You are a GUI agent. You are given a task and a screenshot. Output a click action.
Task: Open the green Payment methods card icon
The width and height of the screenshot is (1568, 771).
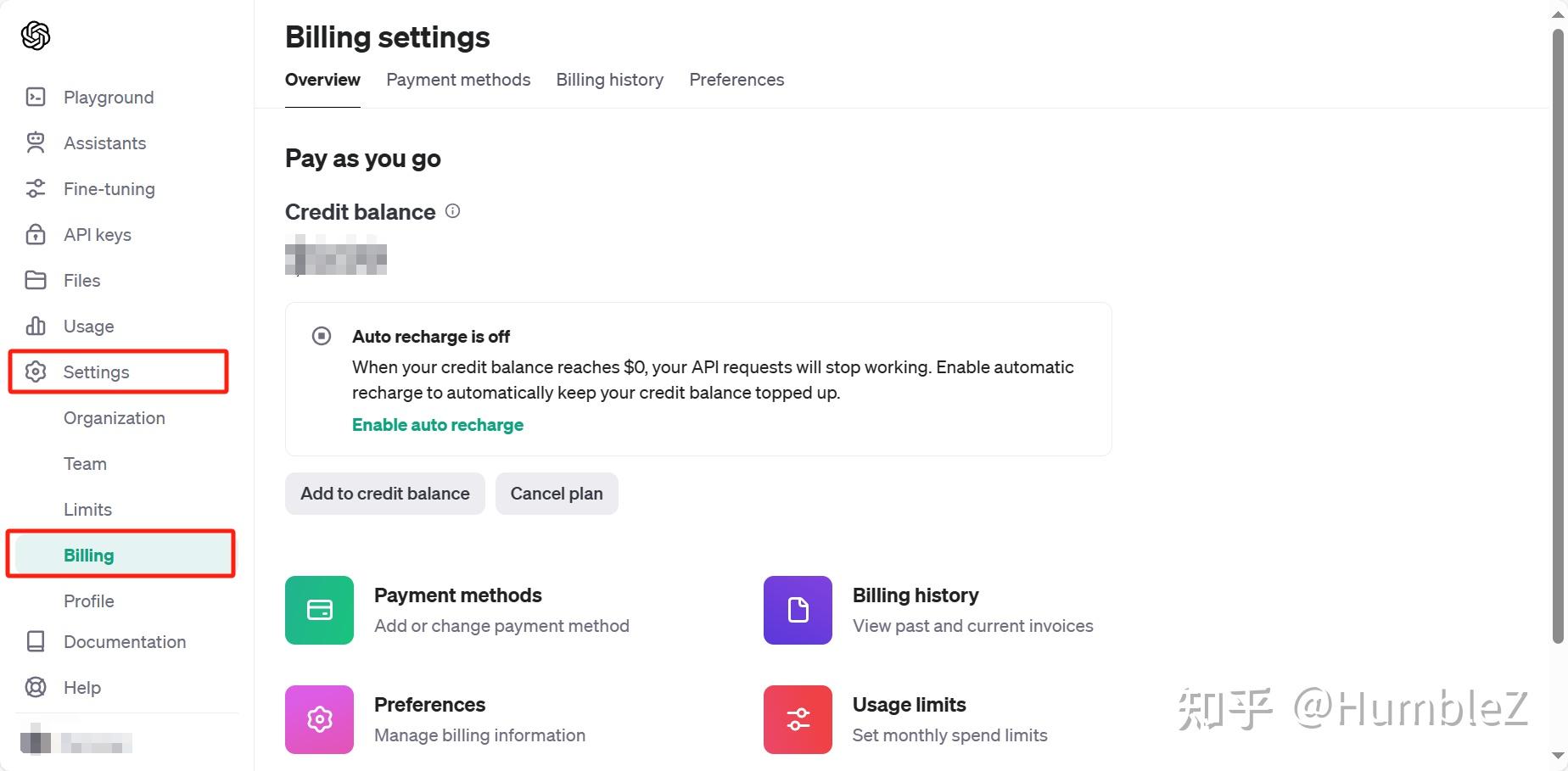319,610
